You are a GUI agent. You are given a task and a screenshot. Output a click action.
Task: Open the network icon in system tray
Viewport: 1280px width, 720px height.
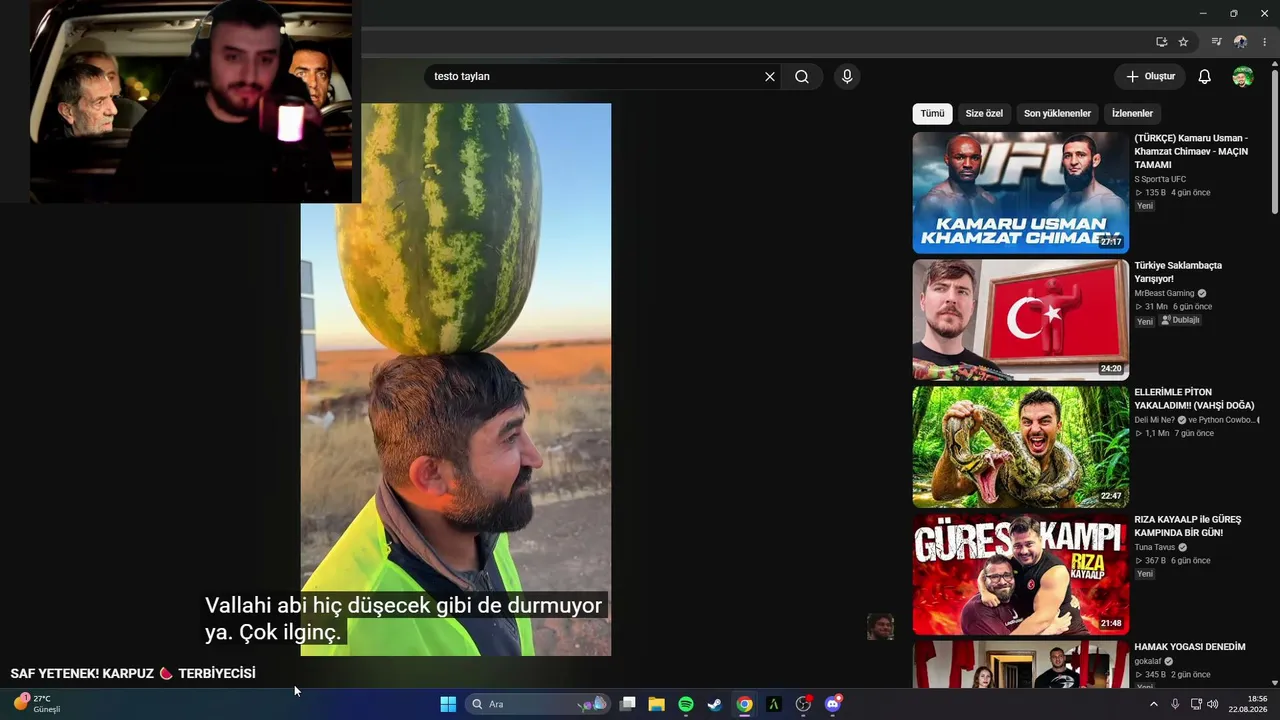[1196, 704]
